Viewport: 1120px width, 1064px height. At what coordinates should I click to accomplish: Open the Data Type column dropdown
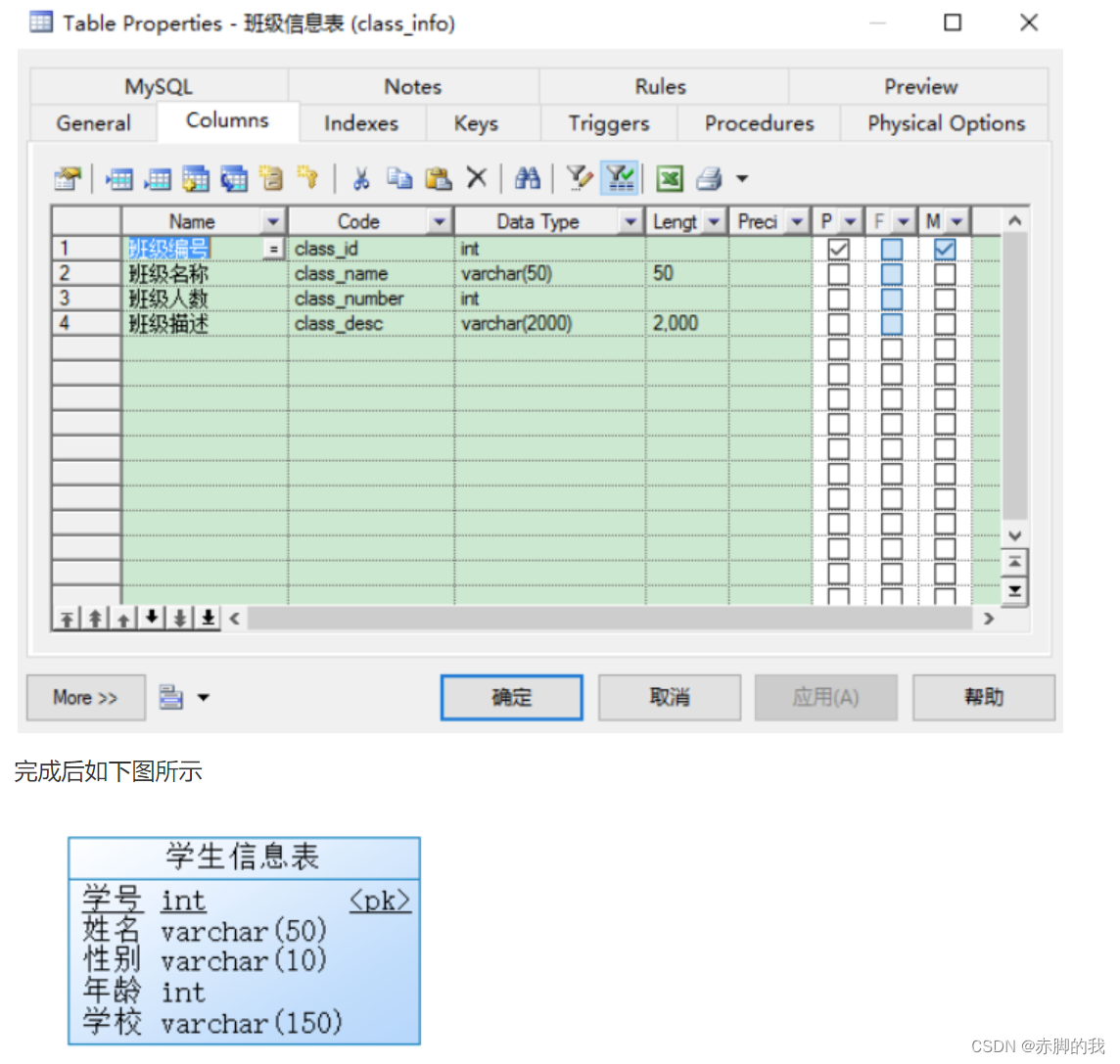(x=630, y=221)
